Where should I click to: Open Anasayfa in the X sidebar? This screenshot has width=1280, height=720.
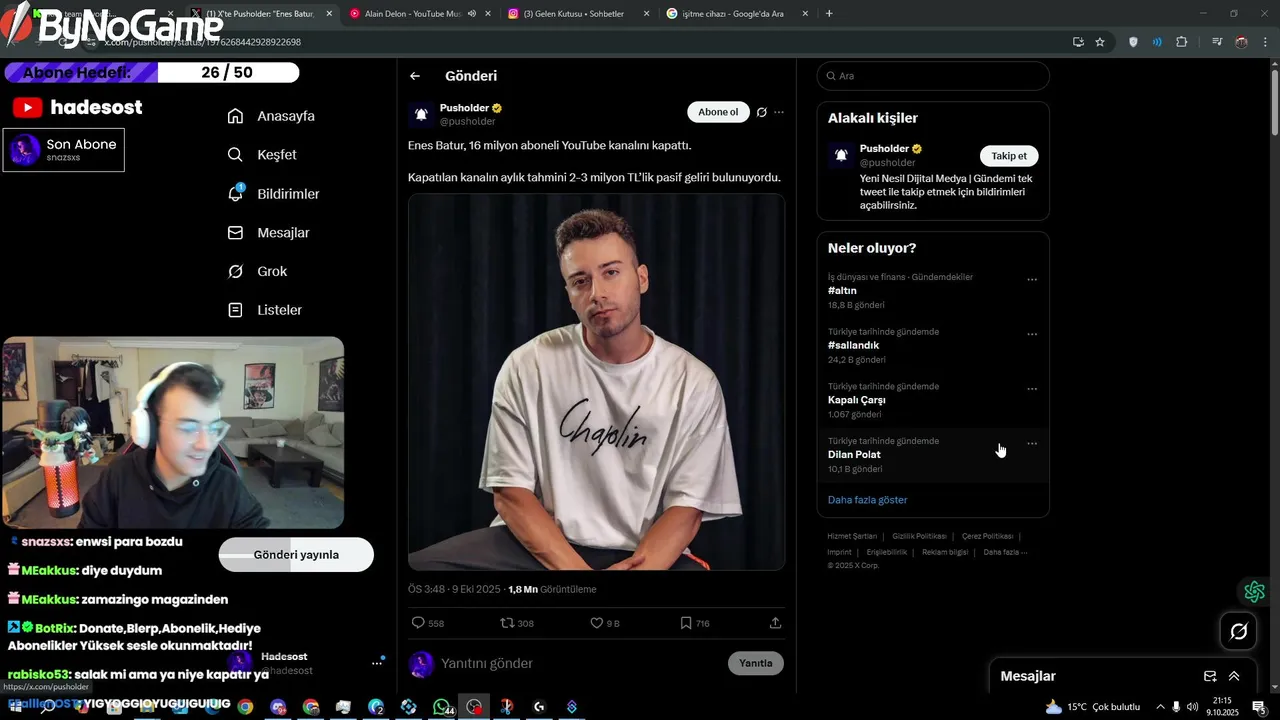coord(271,116)
